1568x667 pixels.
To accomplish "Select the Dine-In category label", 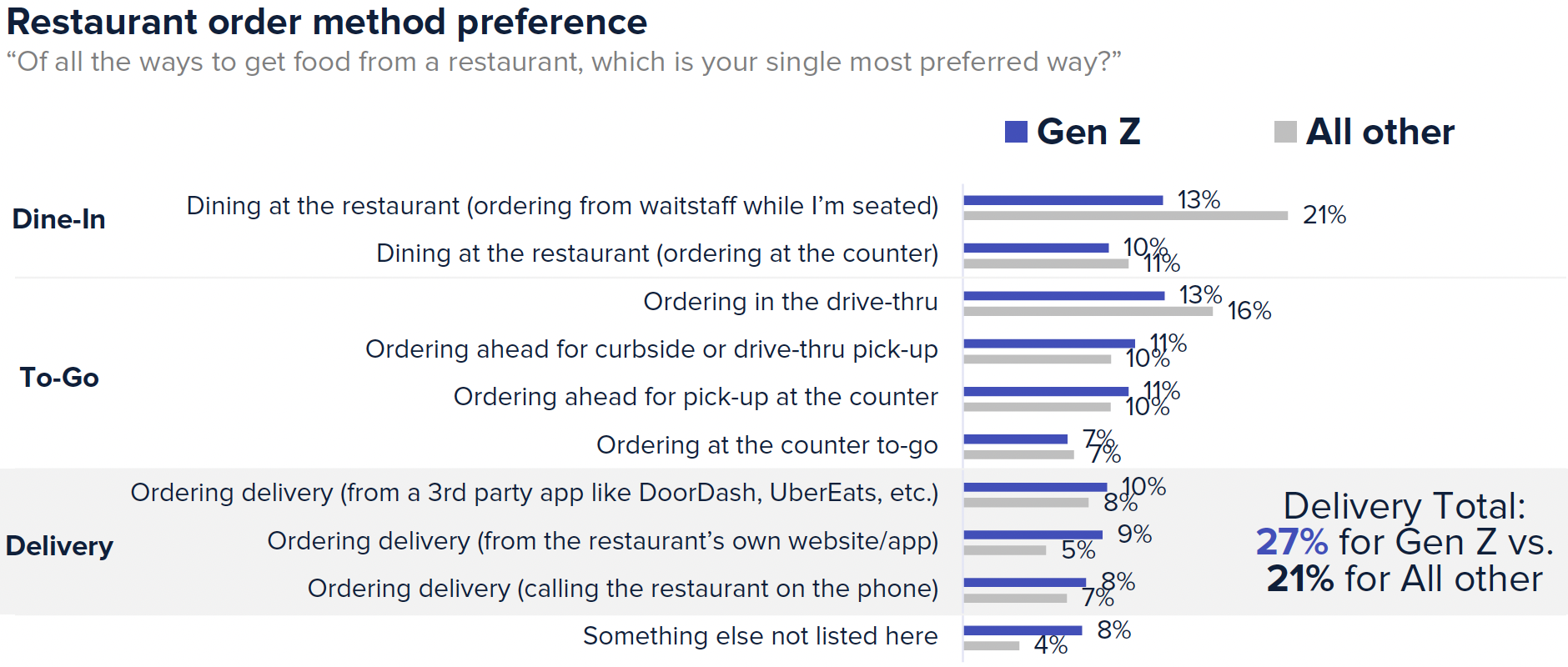I will click(x=58, y=219).
